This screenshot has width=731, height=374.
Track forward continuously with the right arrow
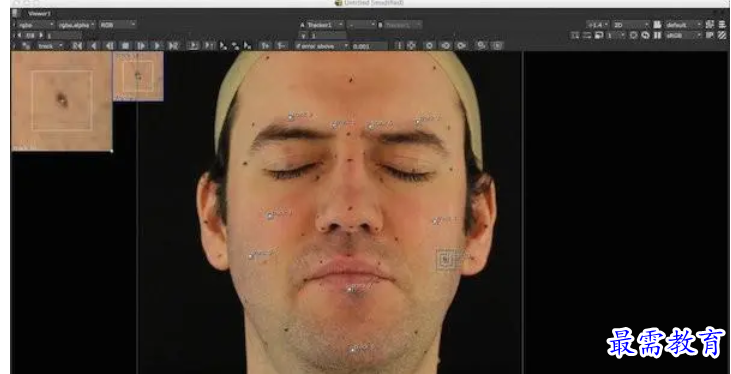(x=157, y=46)
